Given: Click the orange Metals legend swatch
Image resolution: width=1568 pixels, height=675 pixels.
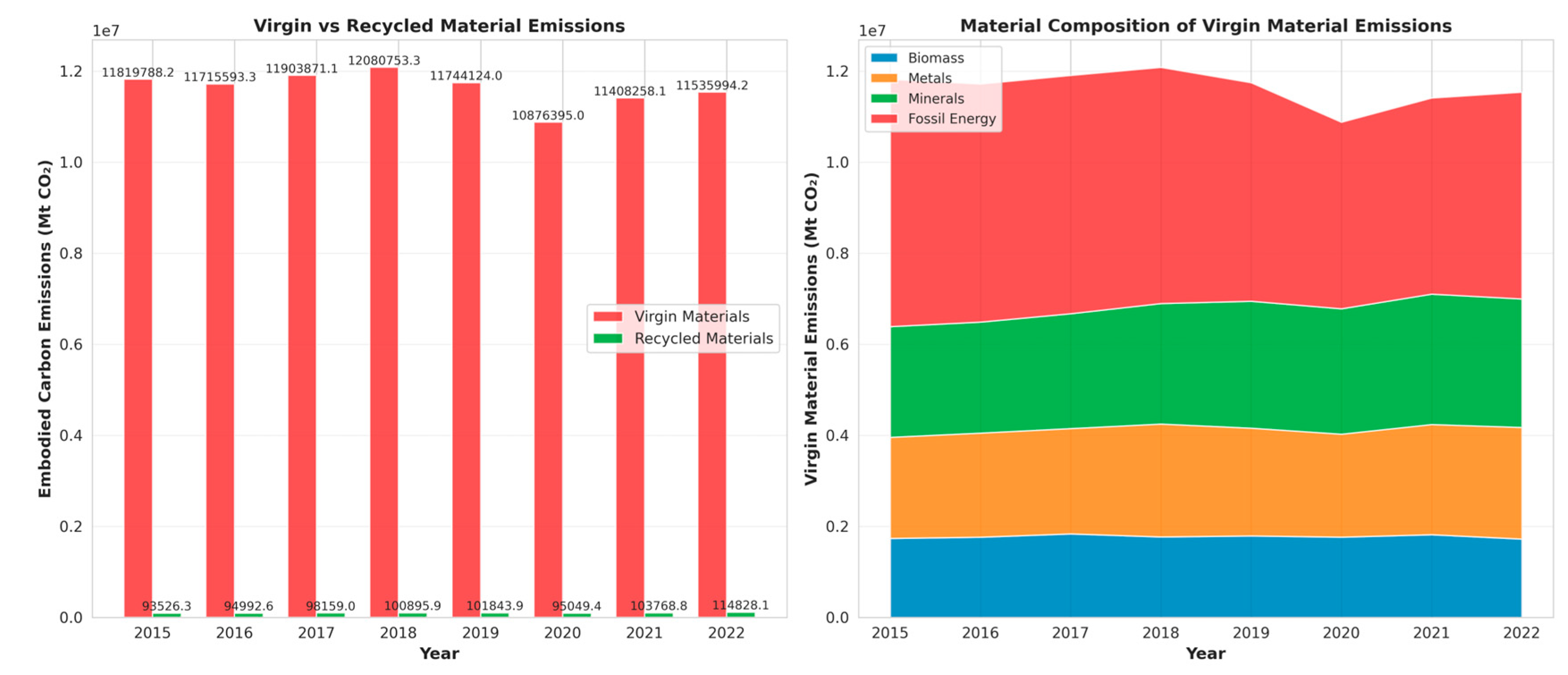Looking at the screenshot, I should tap(884, 78).
